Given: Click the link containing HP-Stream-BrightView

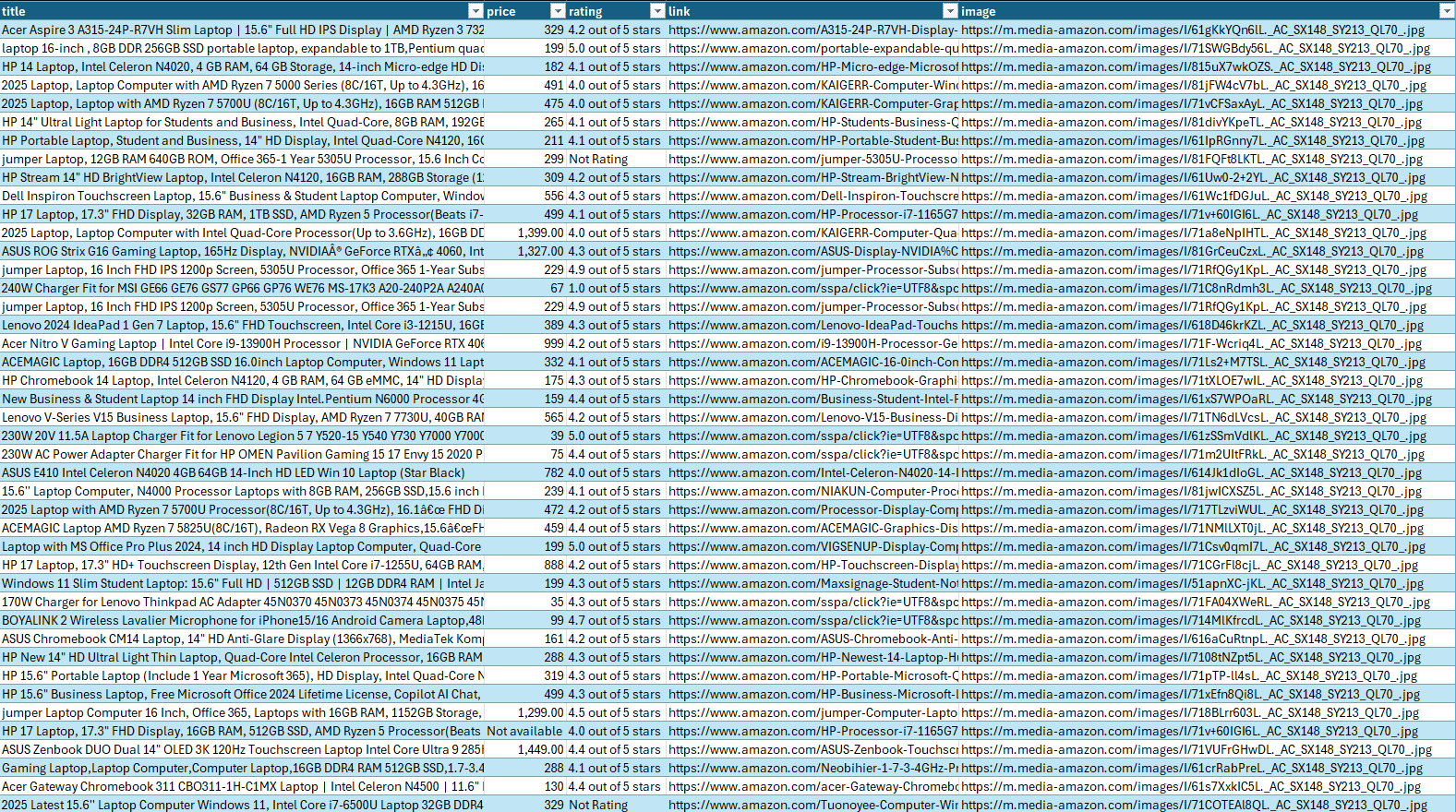Looking at the screenshot, I should click(x=813, y=177).
